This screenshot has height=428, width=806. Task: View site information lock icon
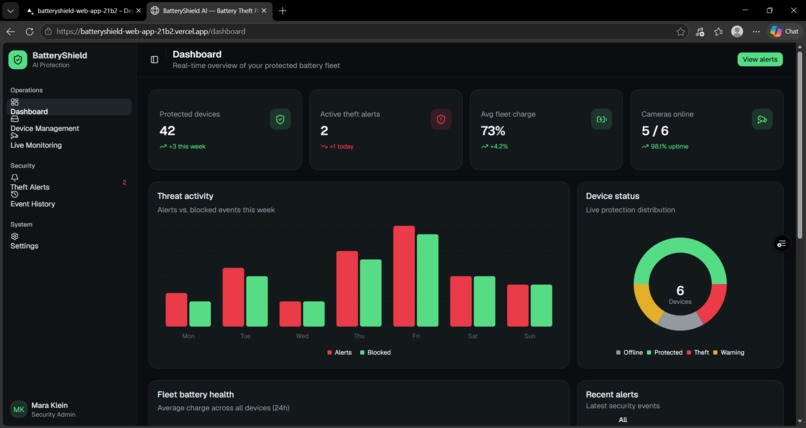pyautogui.click(x=48, y=31)
